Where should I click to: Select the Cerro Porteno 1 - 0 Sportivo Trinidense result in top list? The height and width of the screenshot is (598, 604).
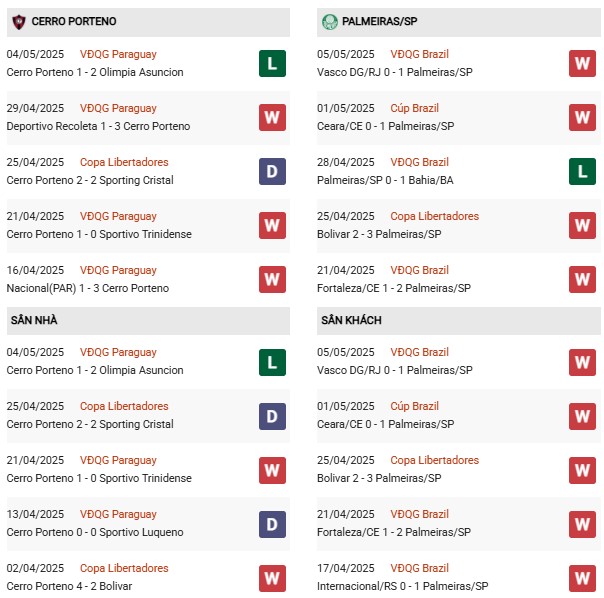99,234
